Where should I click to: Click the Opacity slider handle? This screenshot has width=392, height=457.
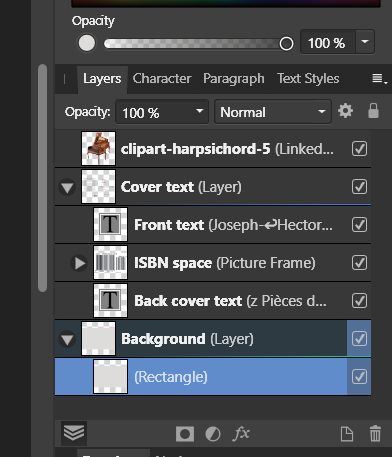(x=286, y=44)
